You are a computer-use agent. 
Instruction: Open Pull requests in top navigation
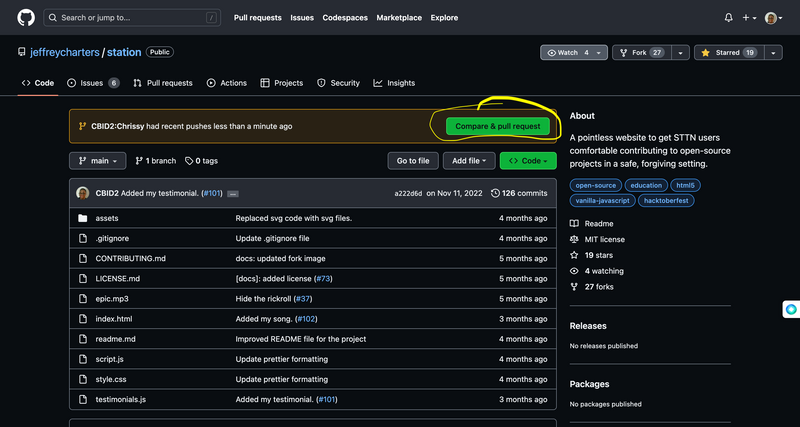coord(258,18)
